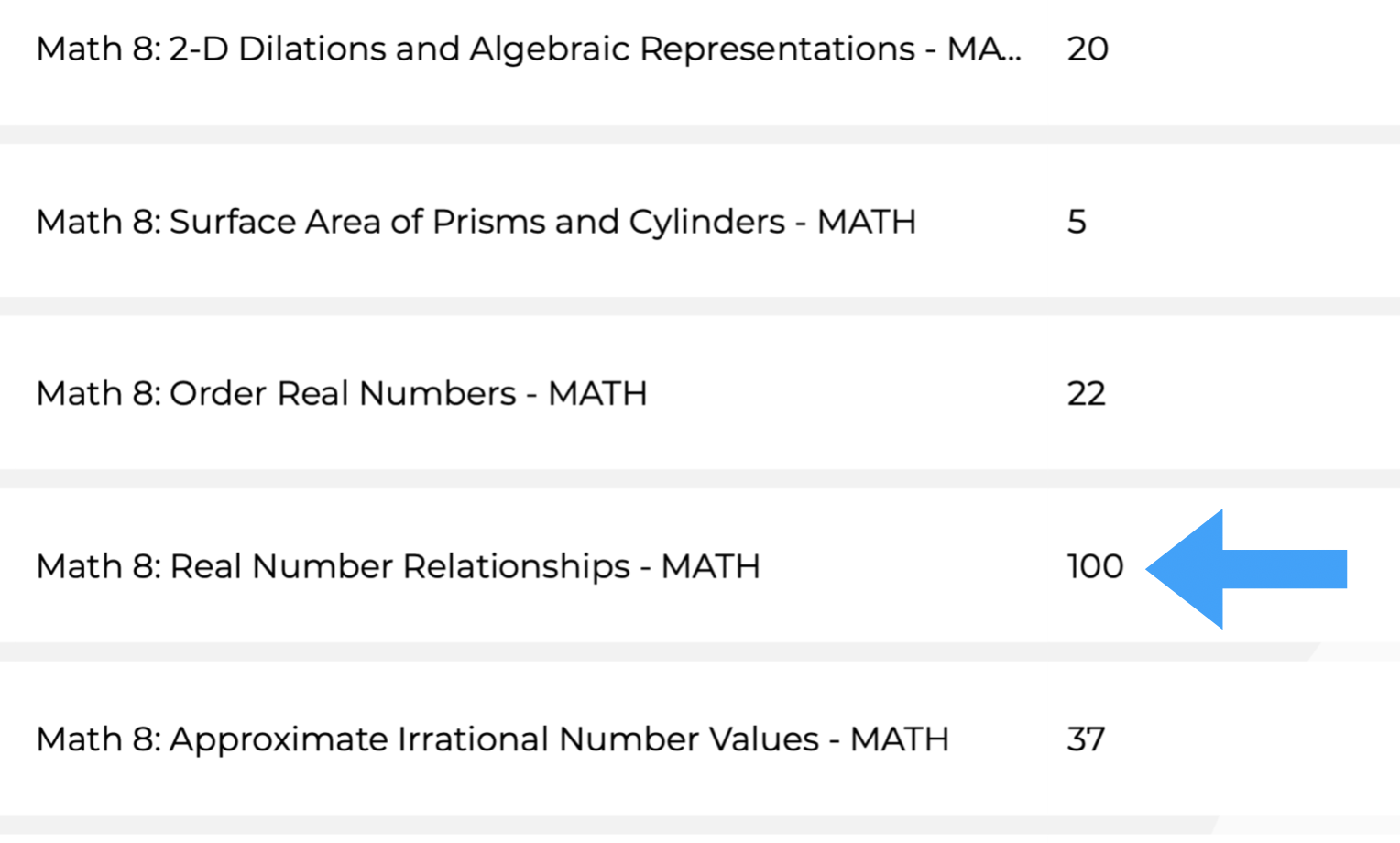Click "Math 8:" prefix of Surface Area row
Image resolution: width=1400 pixels, height=843 pixels.
click(98, 222)
